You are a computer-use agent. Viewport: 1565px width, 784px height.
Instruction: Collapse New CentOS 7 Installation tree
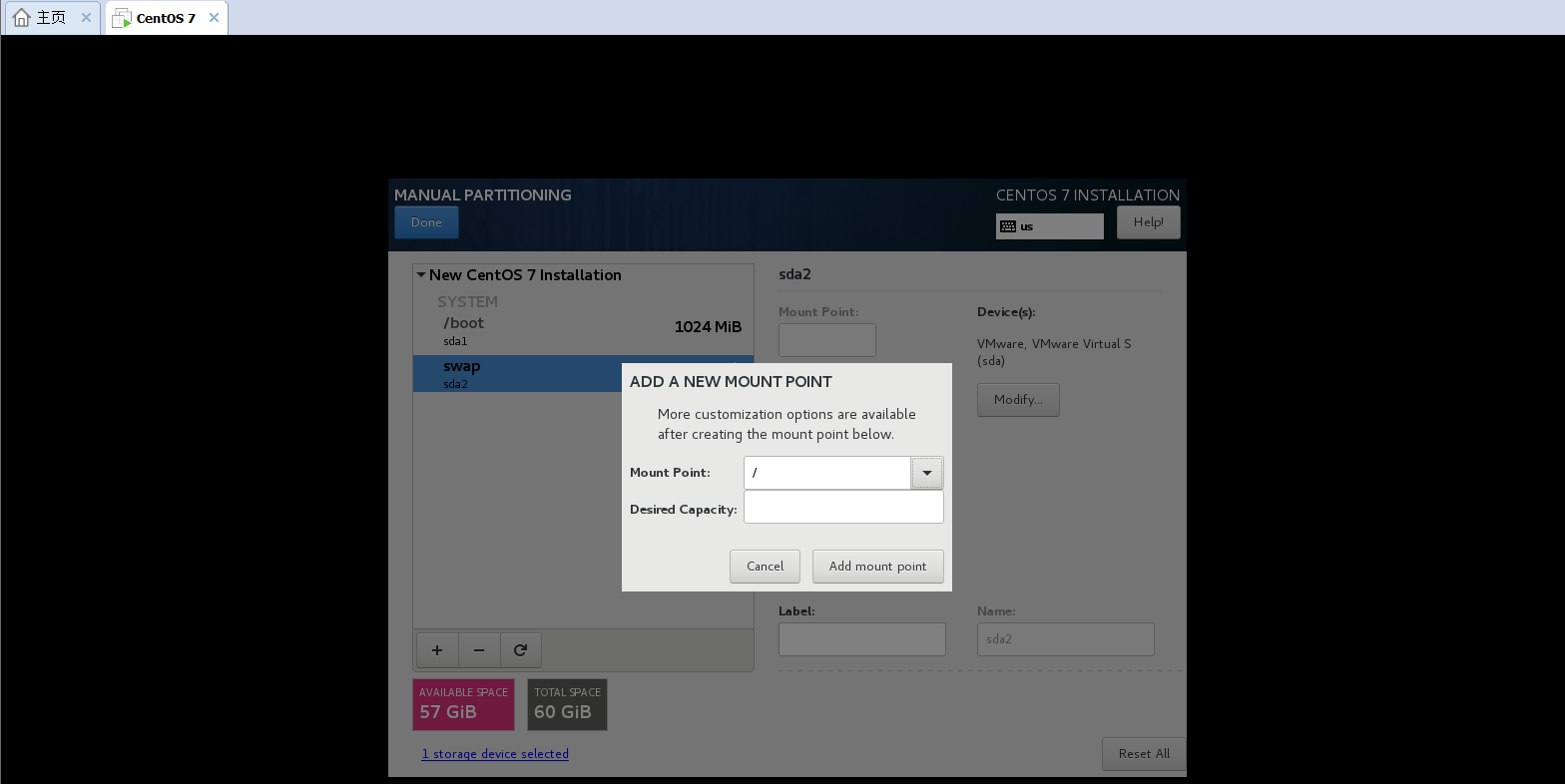pos(421,275)
